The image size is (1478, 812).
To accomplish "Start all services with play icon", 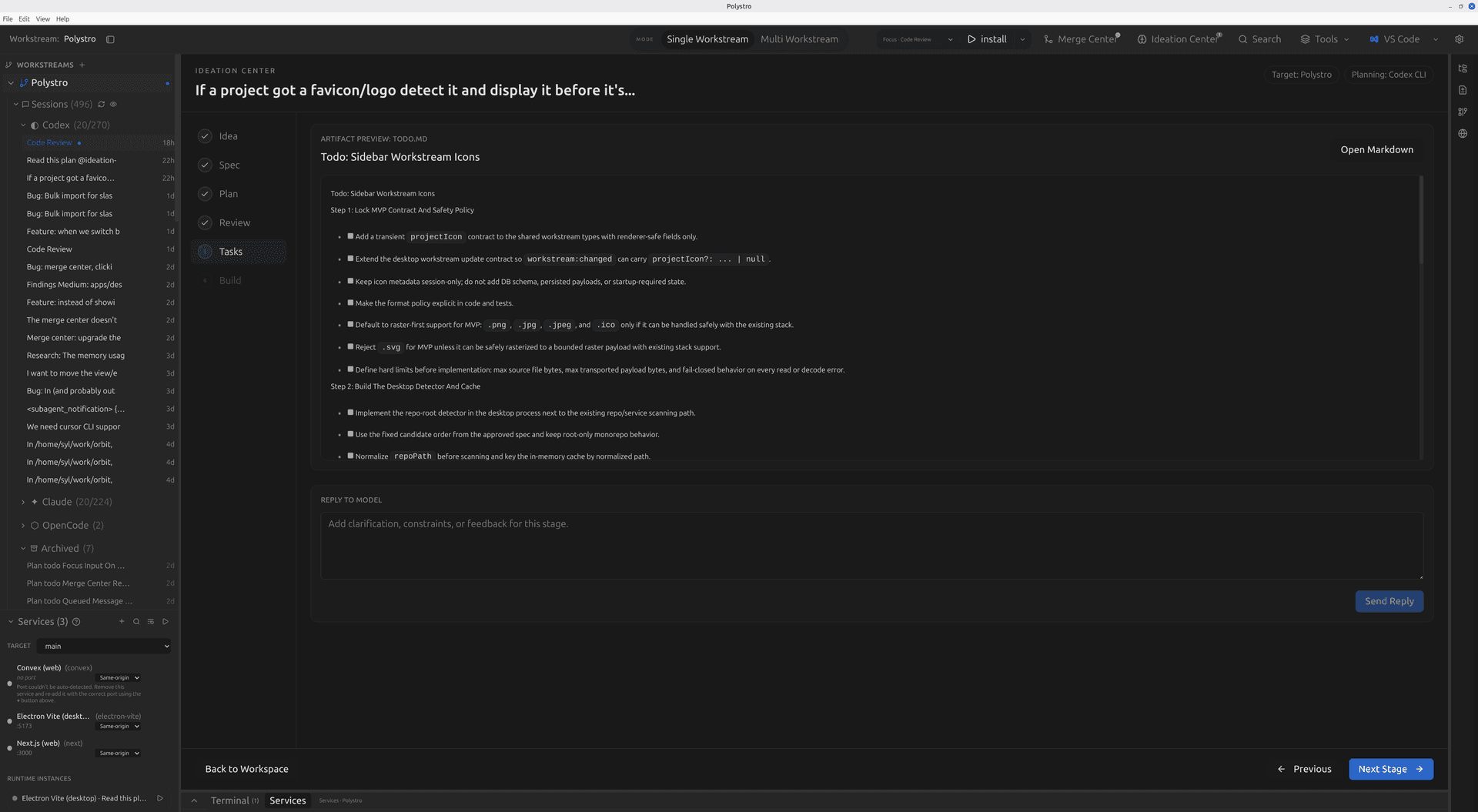I will [x=166, y=621].
